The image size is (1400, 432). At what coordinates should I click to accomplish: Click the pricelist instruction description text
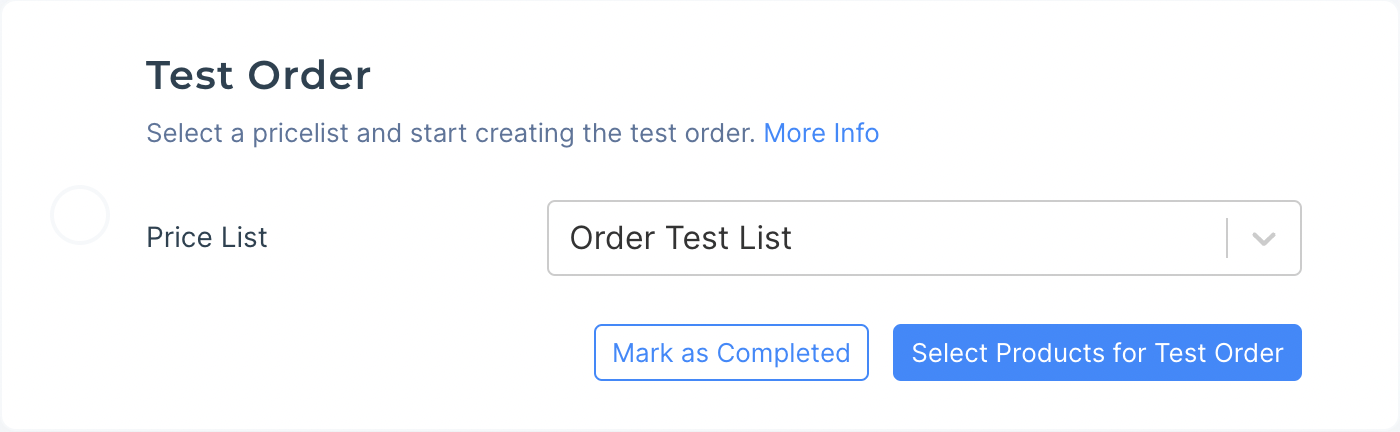click(x=450, y=133)
